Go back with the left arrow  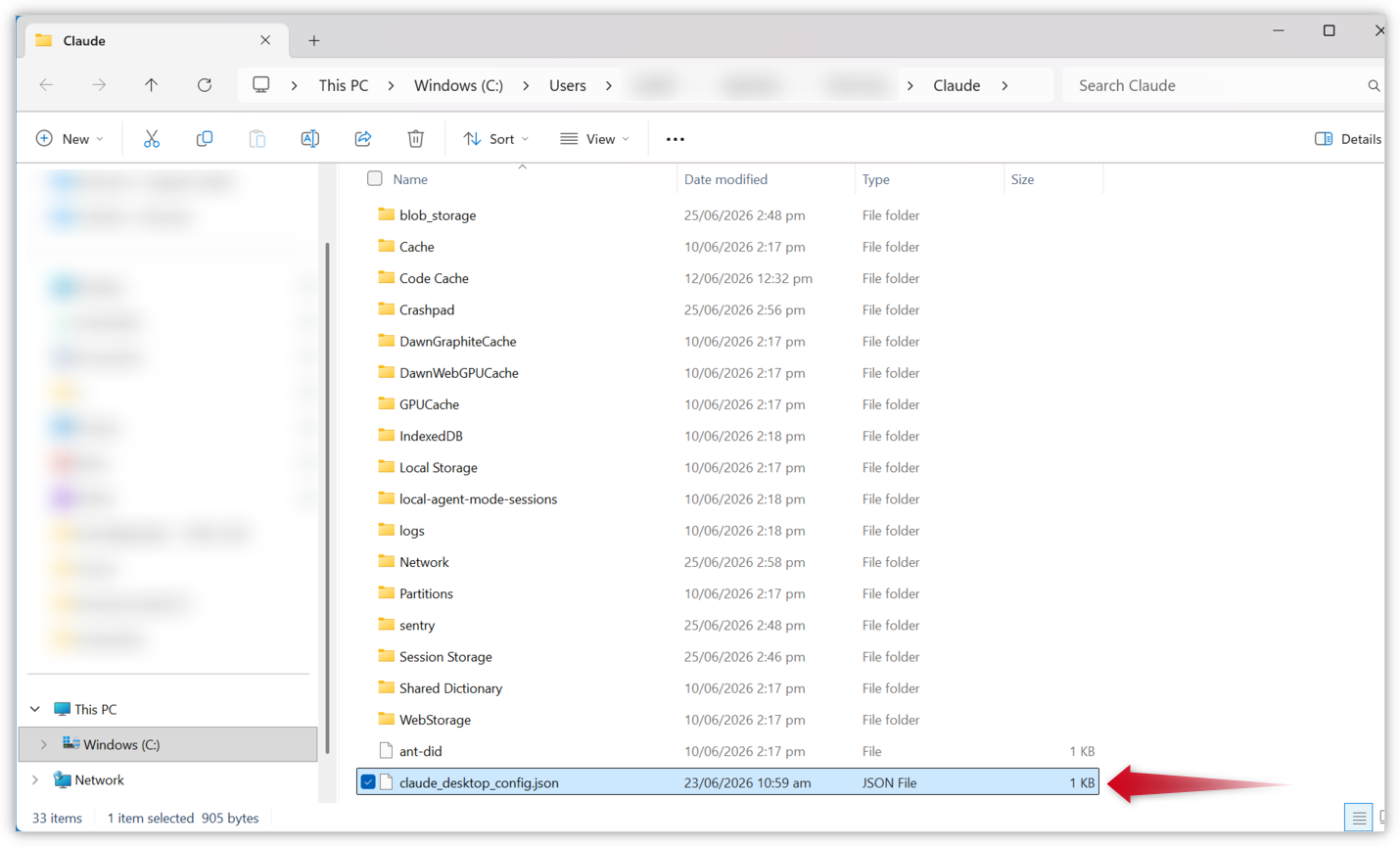(x=46, y=85)
